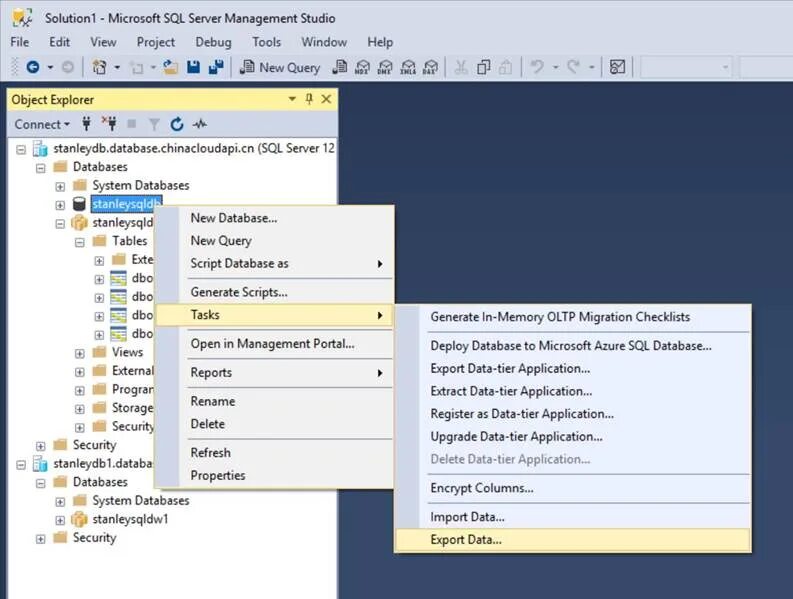
Task: Click the properties window toolbar icon
Action: 618,67
